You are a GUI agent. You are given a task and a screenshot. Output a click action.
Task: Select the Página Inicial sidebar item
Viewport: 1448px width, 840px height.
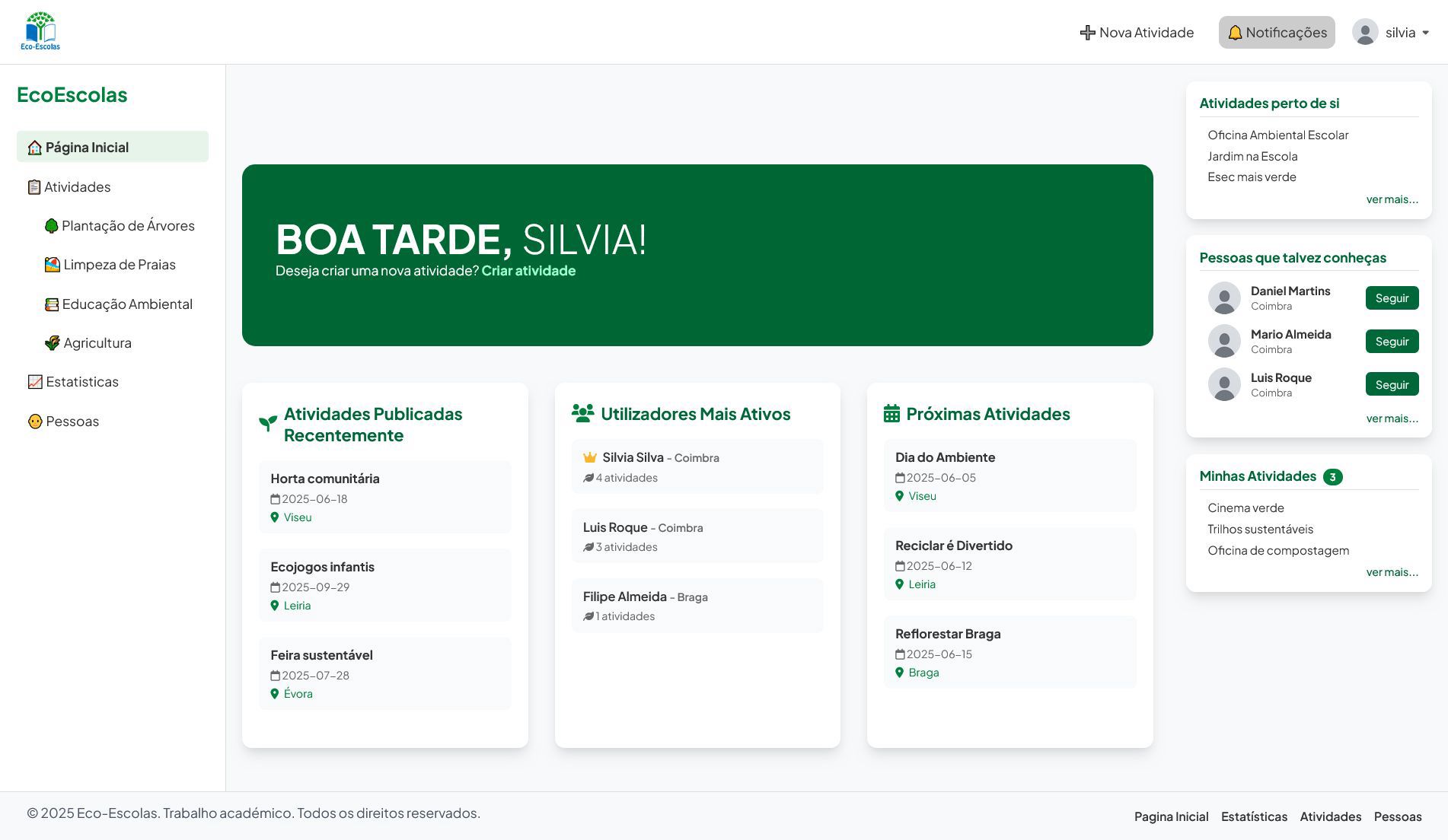coord(113,147)
